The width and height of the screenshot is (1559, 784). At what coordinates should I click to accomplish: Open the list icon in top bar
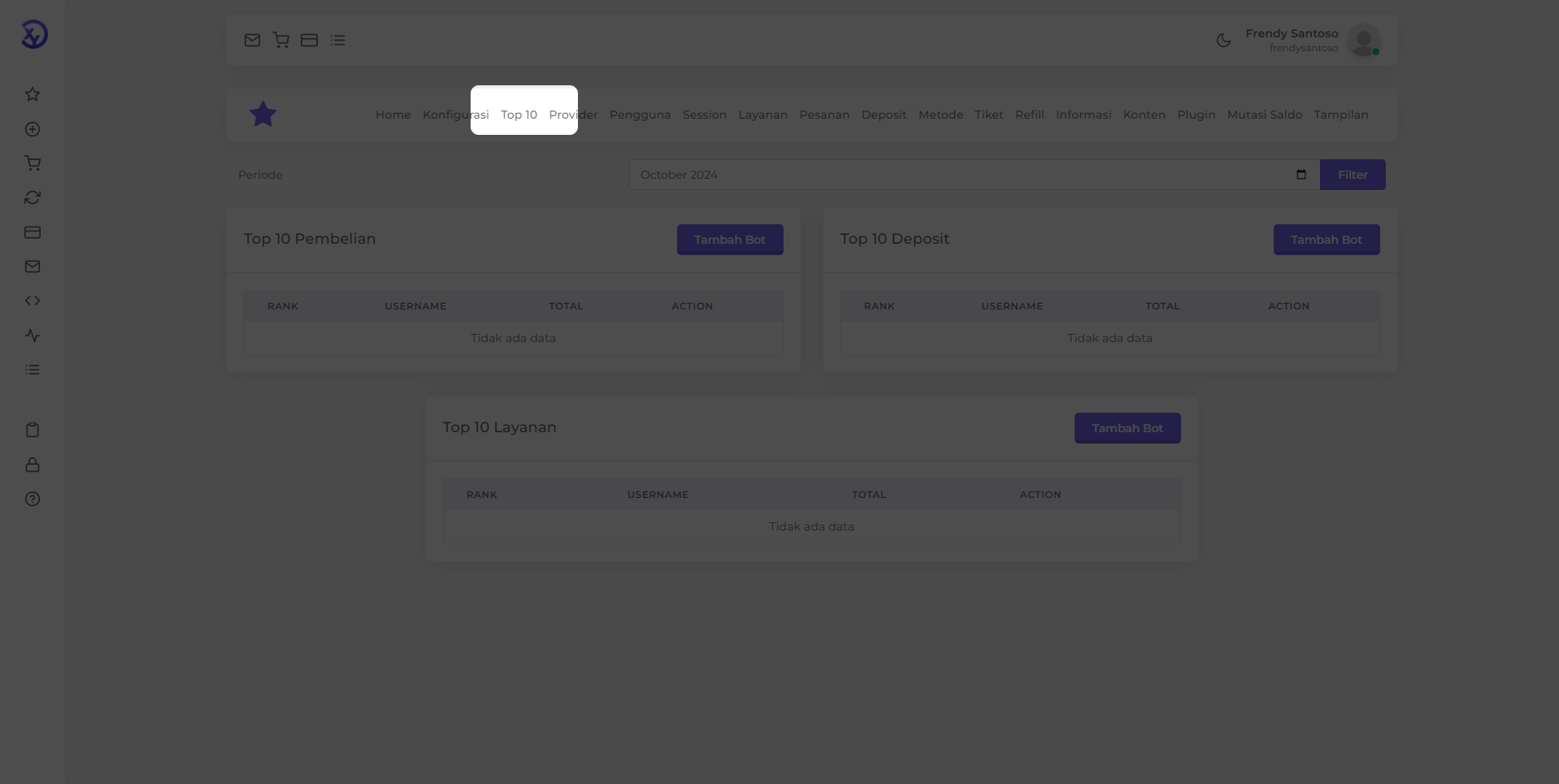pyautogui.click(x=338, y=40)
